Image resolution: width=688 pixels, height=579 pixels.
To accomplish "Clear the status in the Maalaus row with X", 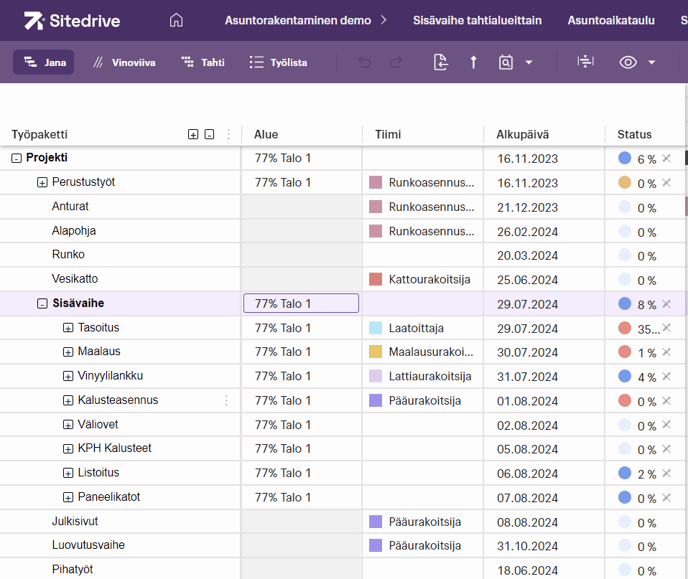I will pyautogui.click(x=666, y=352).
